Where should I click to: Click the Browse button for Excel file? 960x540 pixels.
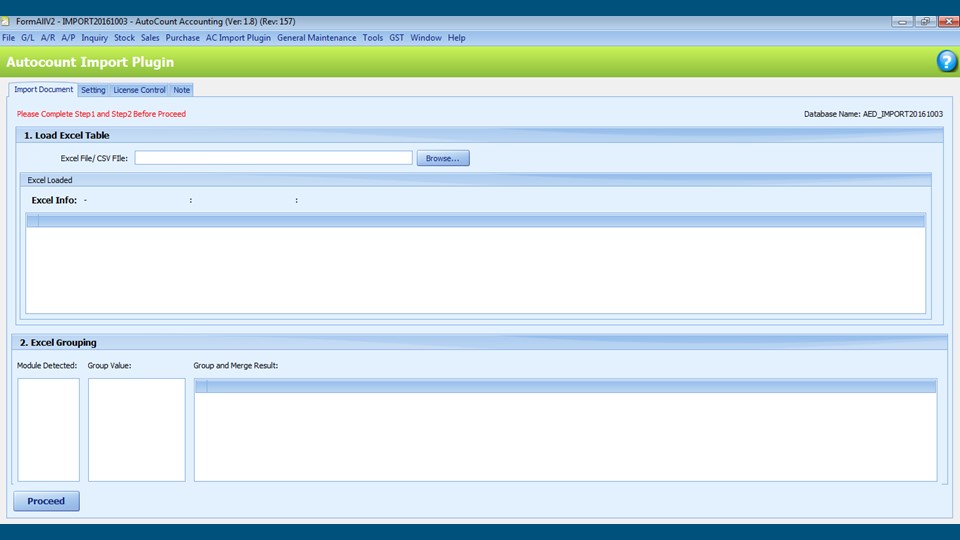pyautogui.click(x=442, y=158)
